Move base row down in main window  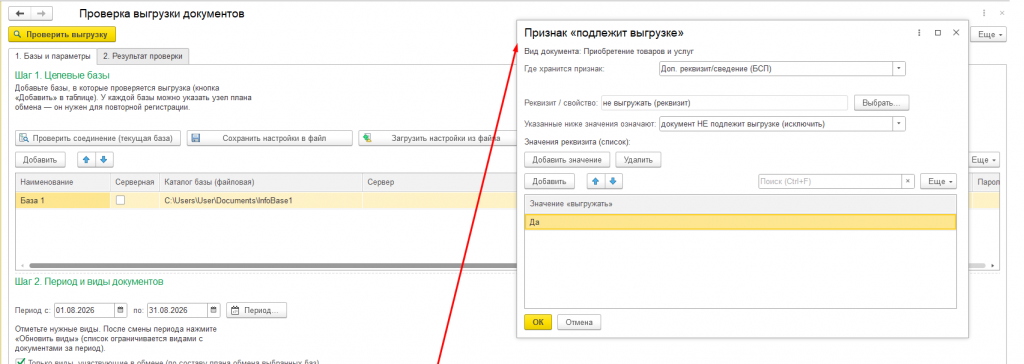point(104,159)
